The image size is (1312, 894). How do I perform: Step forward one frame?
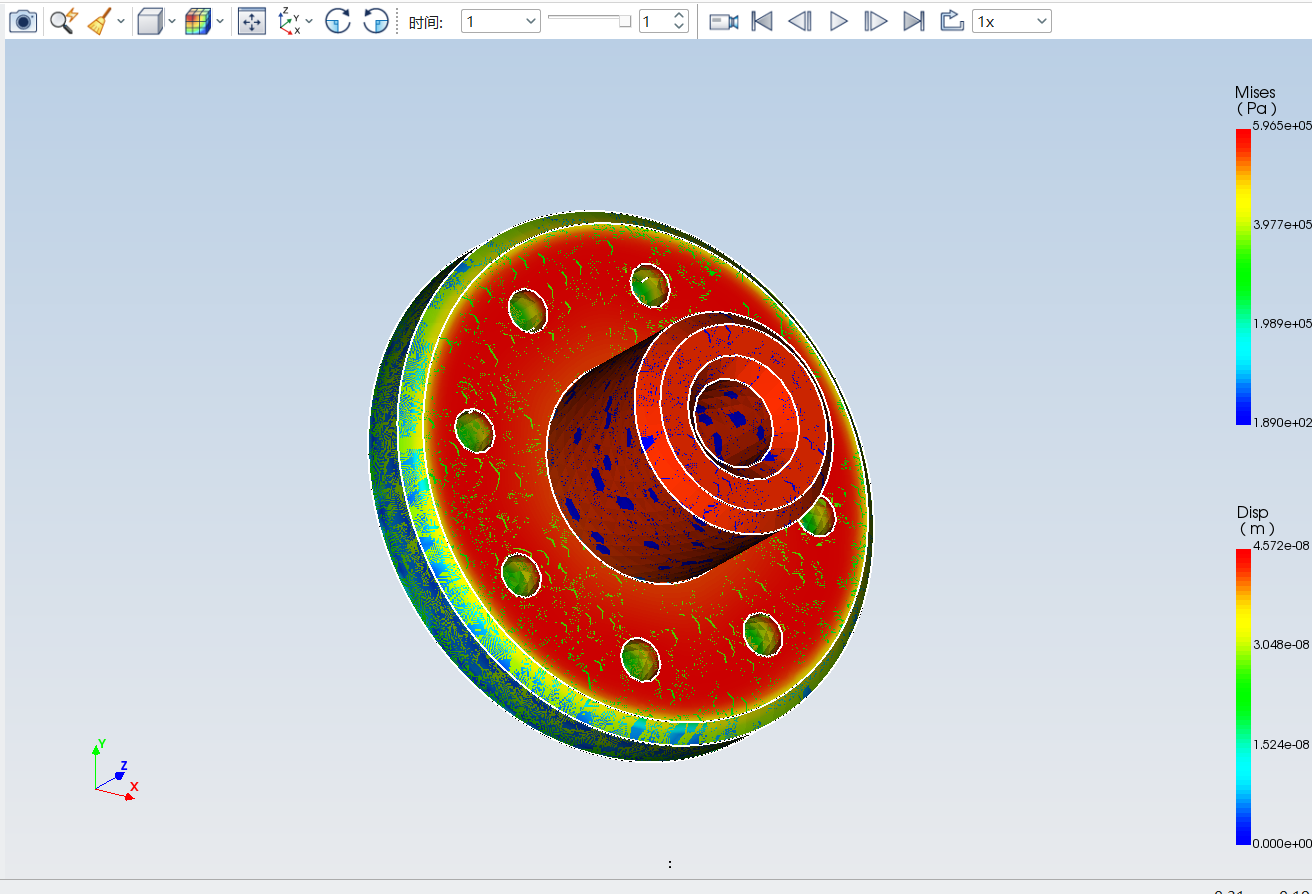click(876, 21)
